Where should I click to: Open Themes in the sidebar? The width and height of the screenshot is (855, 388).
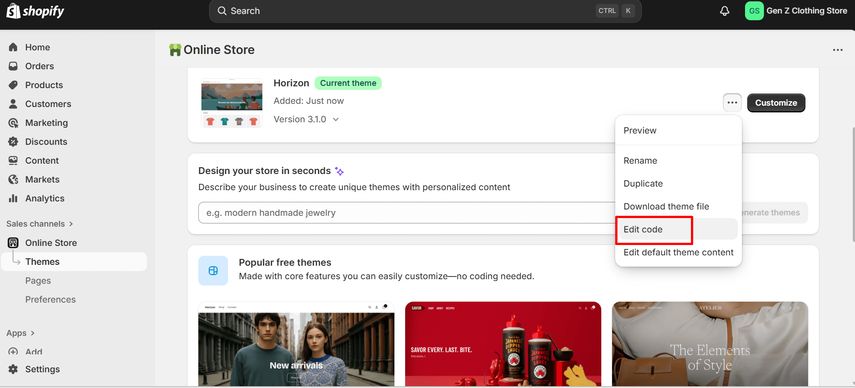(75, 262)
